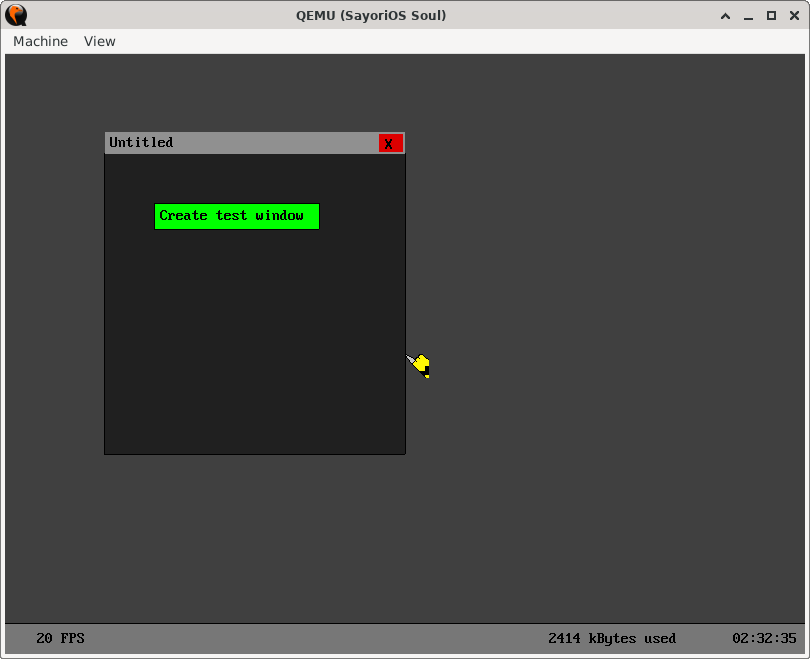The width and height of the screenshot is (810, 659).
Task: Click the bottom edge of the Untitled window
Action: coord(254,453)
